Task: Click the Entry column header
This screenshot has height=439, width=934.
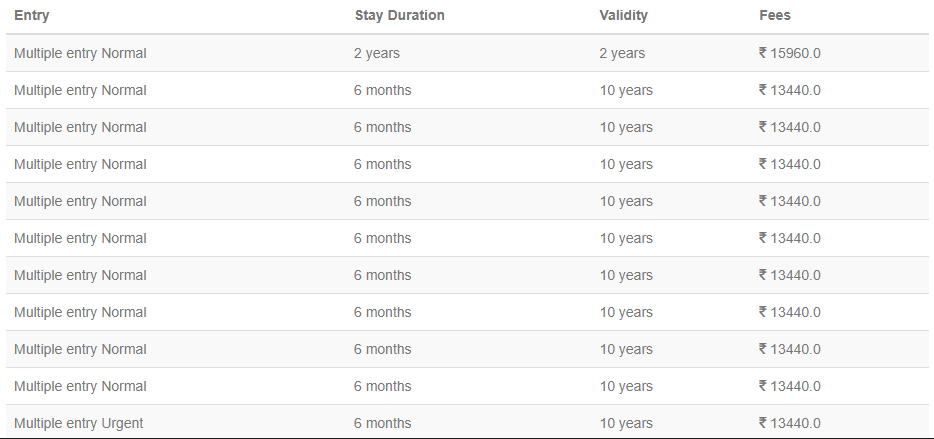Action: click(32, 16)
